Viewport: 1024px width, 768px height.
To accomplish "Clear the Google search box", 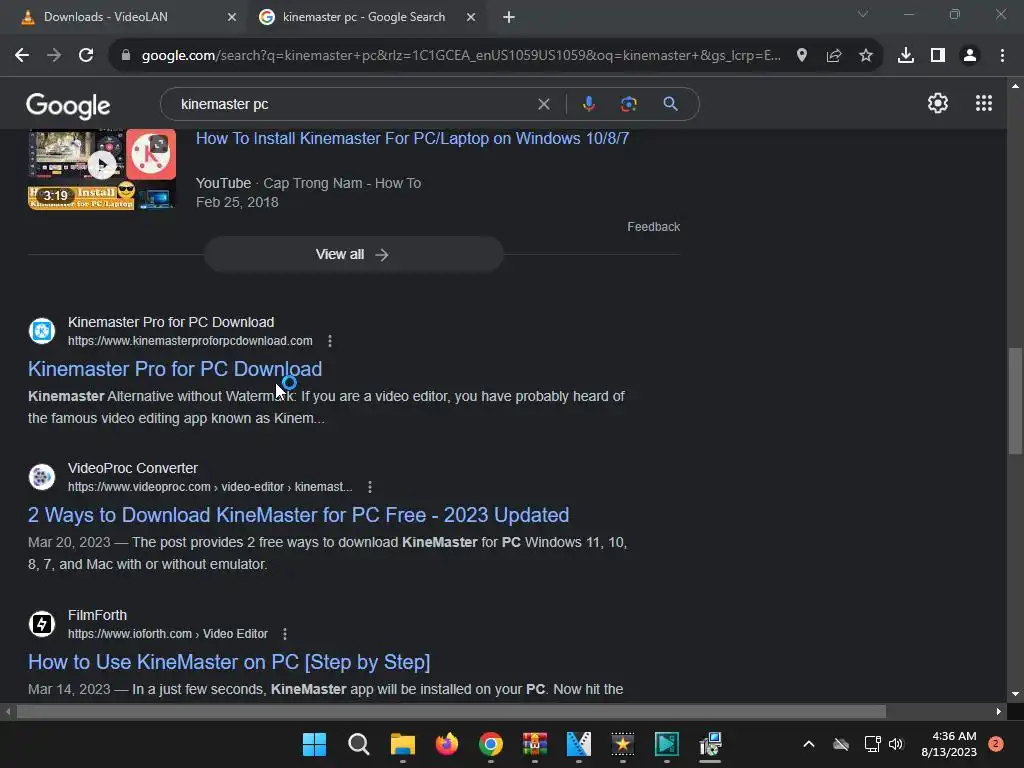I will click(x=543, y=104).
